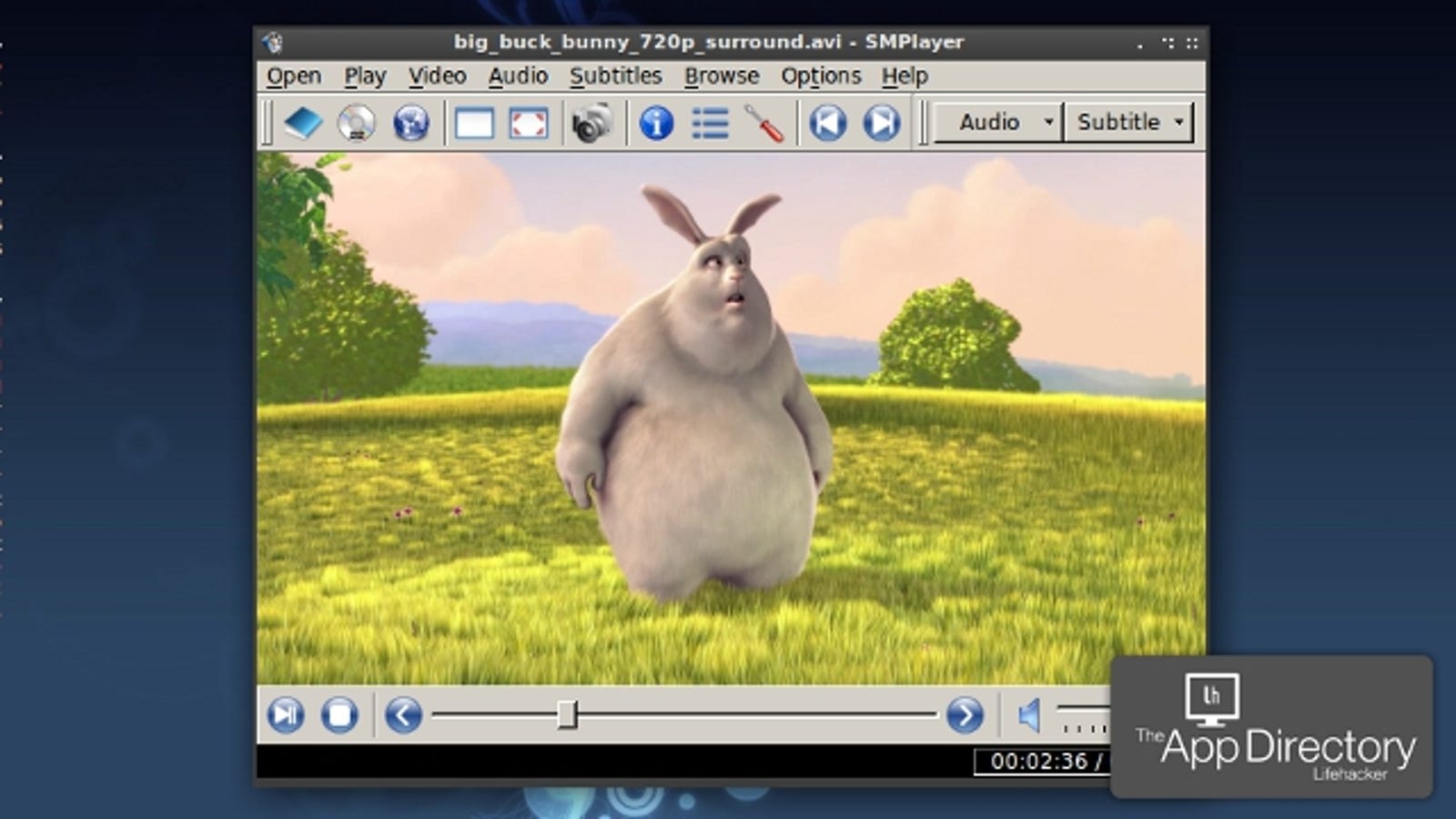Screen dimensions: 1456x819
Task: Open the Browse menu
Action: click(722, 76)
